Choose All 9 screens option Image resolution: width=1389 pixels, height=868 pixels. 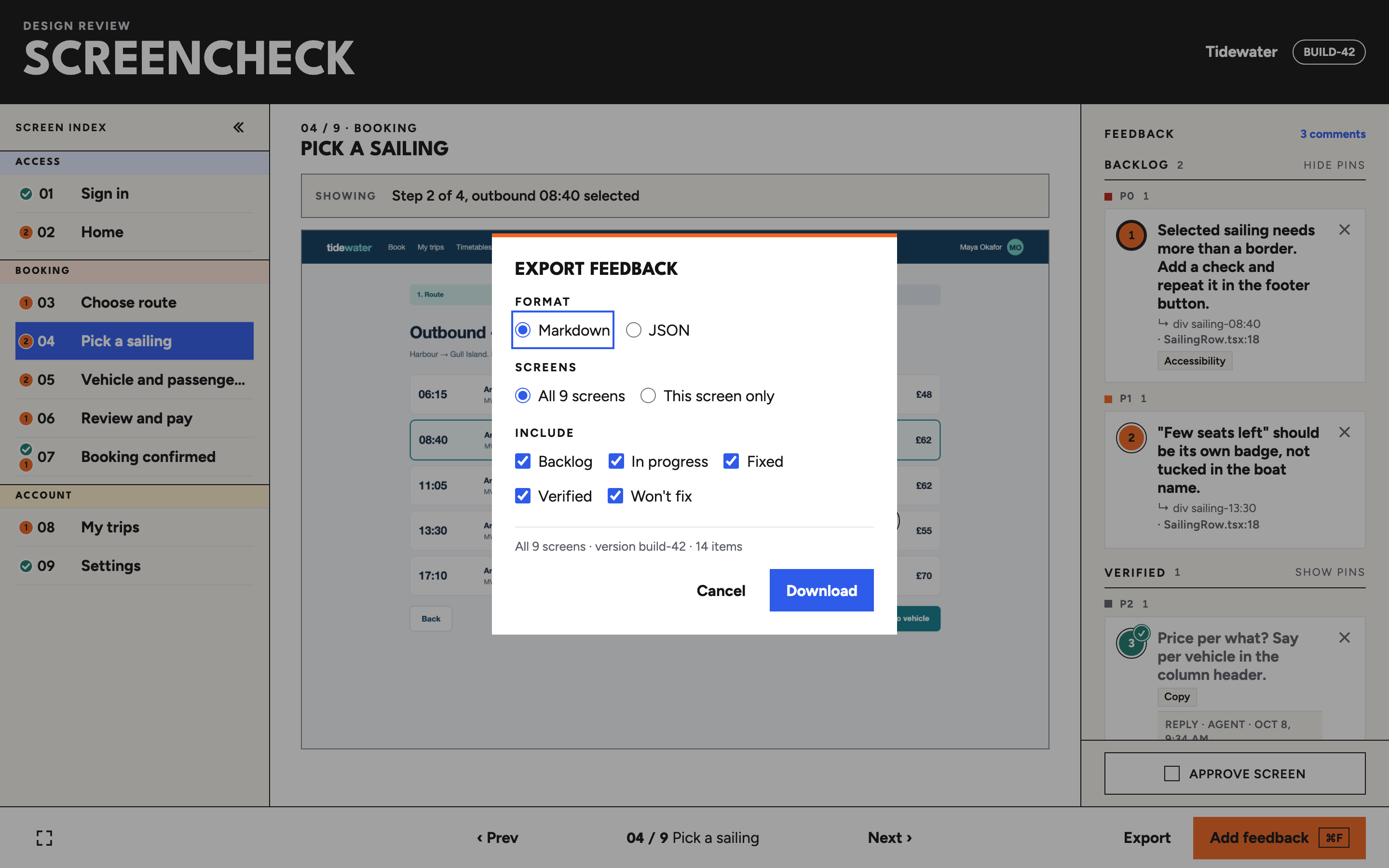tap(570, 395)
